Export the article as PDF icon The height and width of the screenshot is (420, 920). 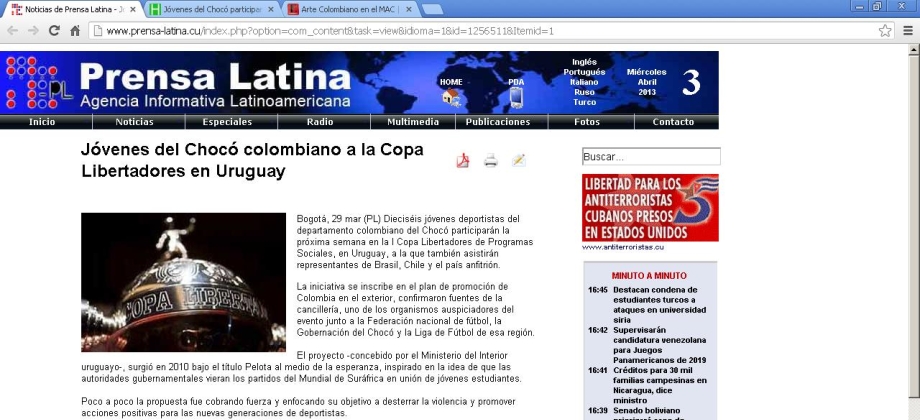pos(463,160)
